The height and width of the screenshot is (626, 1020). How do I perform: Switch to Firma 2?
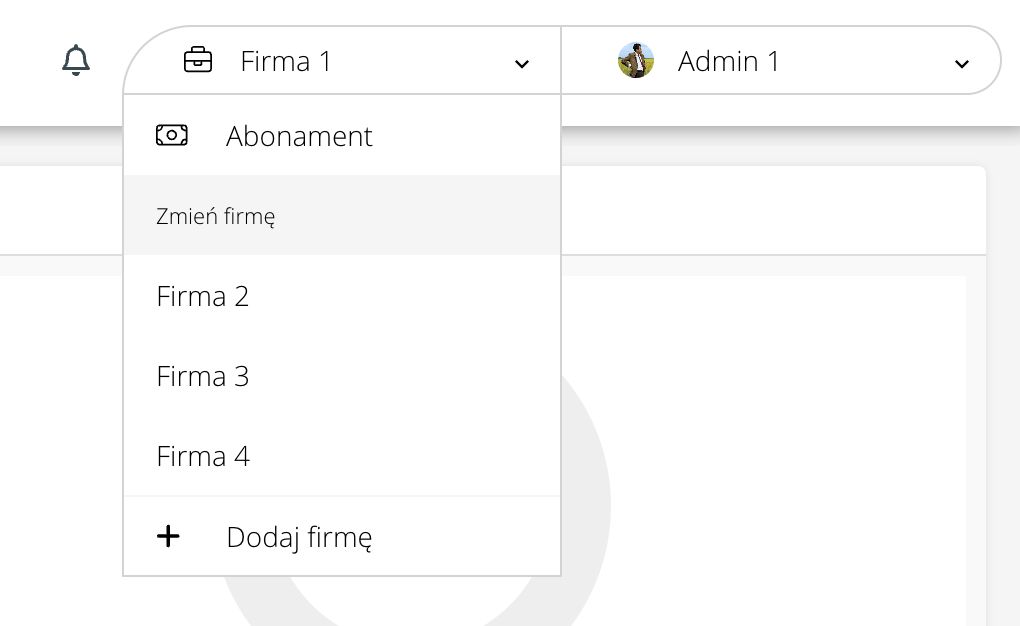point(203,296)
